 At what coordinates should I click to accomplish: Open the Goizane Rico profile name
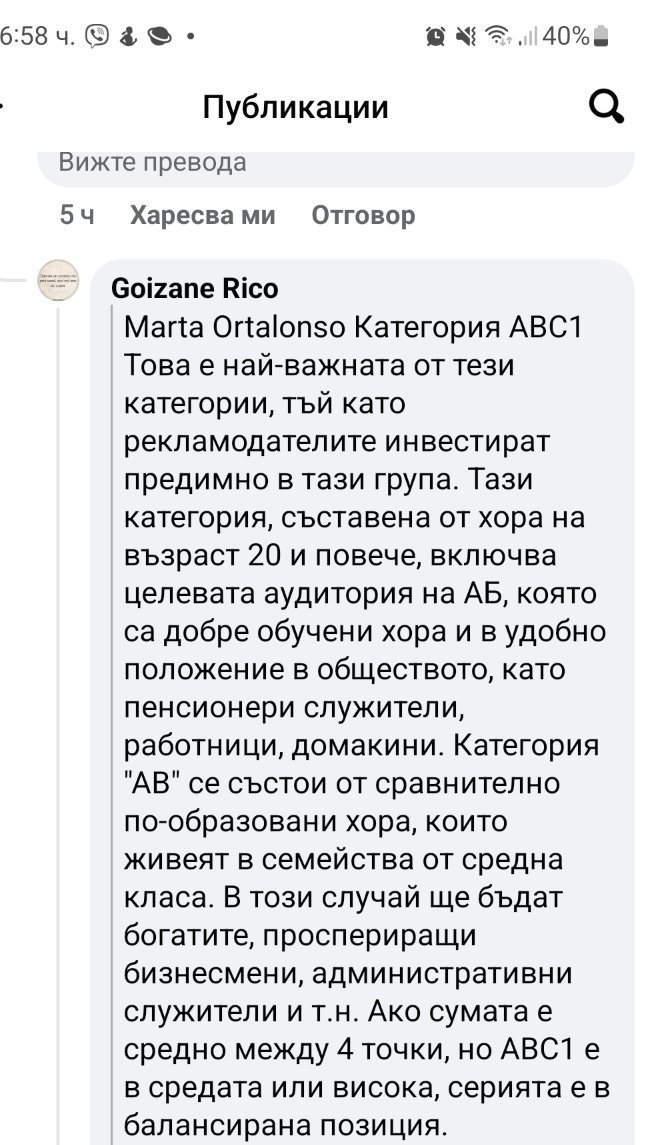(x=194, y=288)
